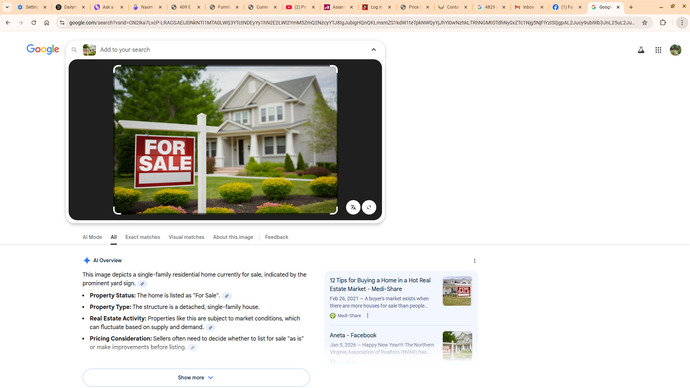Bookmark this page with star icon
This screenshot has width=690, height=388.
[645, 22]
